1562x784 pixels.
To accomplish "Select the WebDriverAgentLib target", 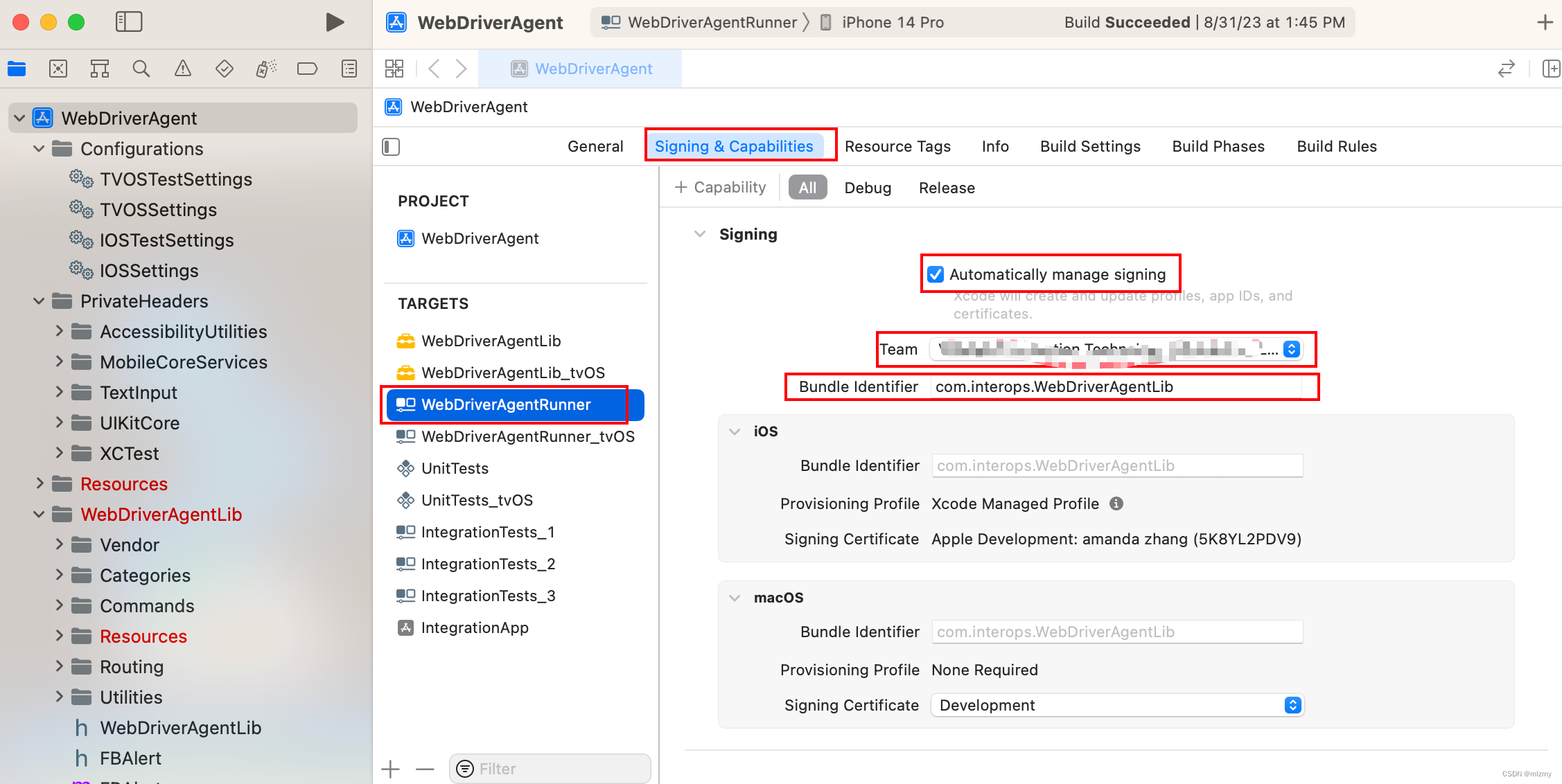I will tap(491, 341).
